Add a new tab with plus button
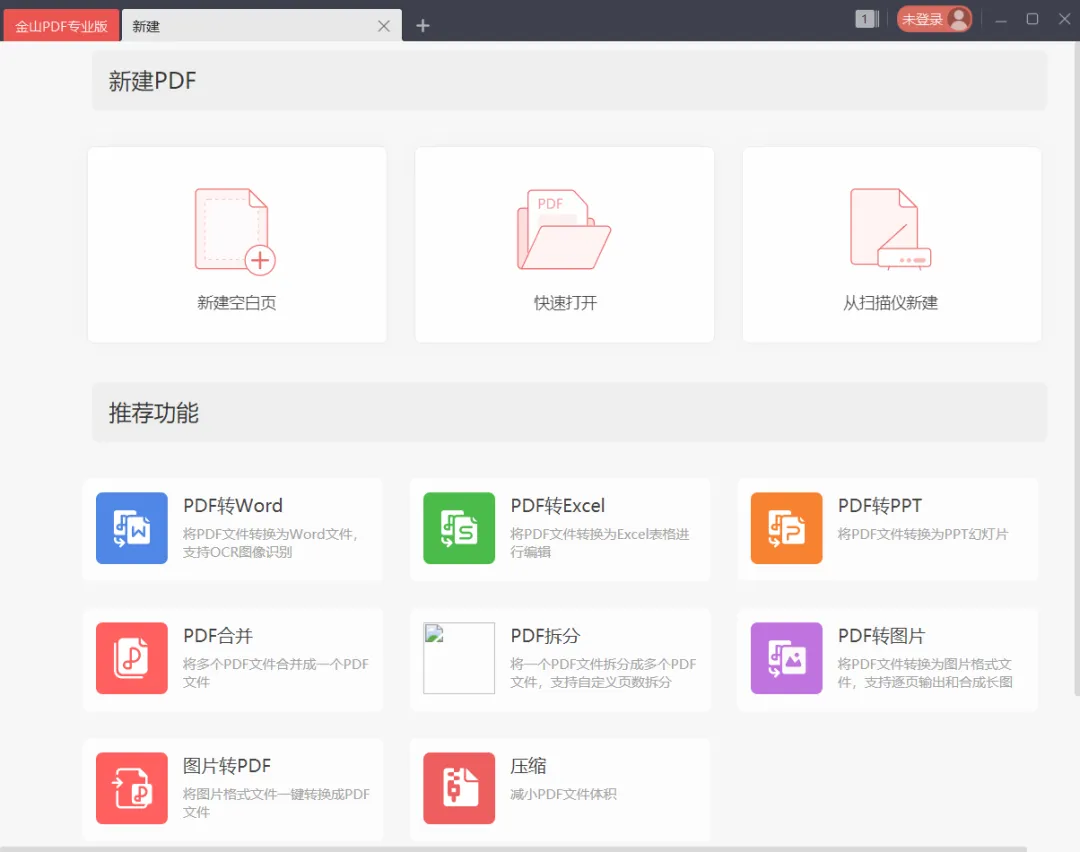Image resolution: width=1080 pixels, height=852 pixels. tap(423, 26)
